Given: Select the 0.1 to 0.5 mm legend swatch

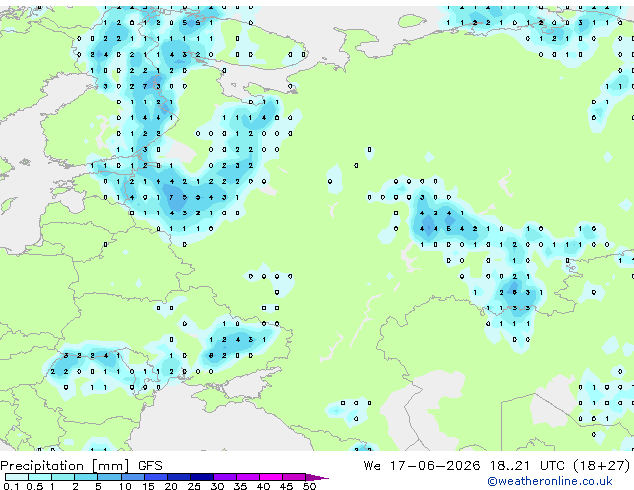Looking at the screenshot, I should pyautogui.click(x=17, y=477).
